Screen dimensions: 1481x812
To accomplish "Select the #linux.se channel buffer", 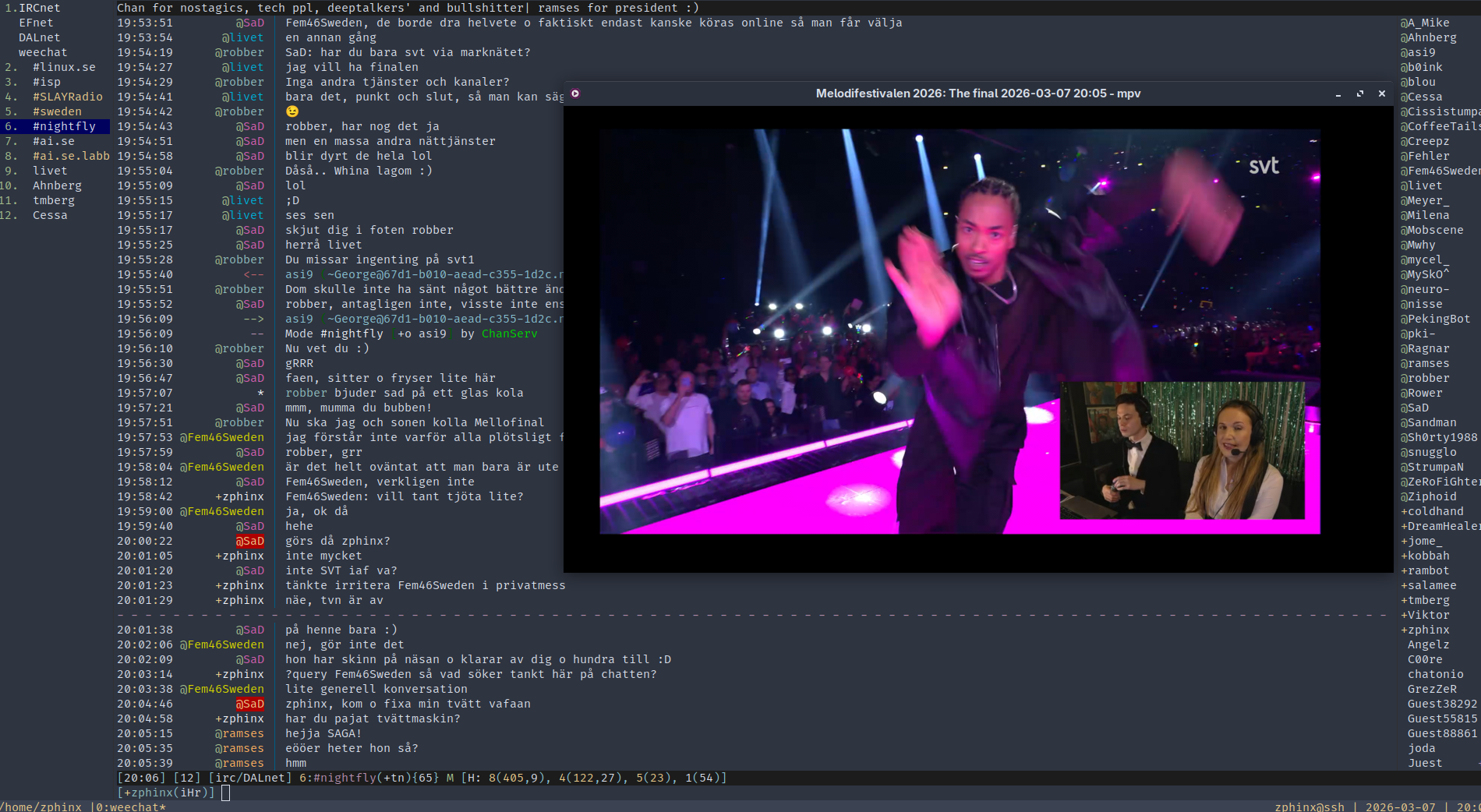I will click(x=64, y=67).
